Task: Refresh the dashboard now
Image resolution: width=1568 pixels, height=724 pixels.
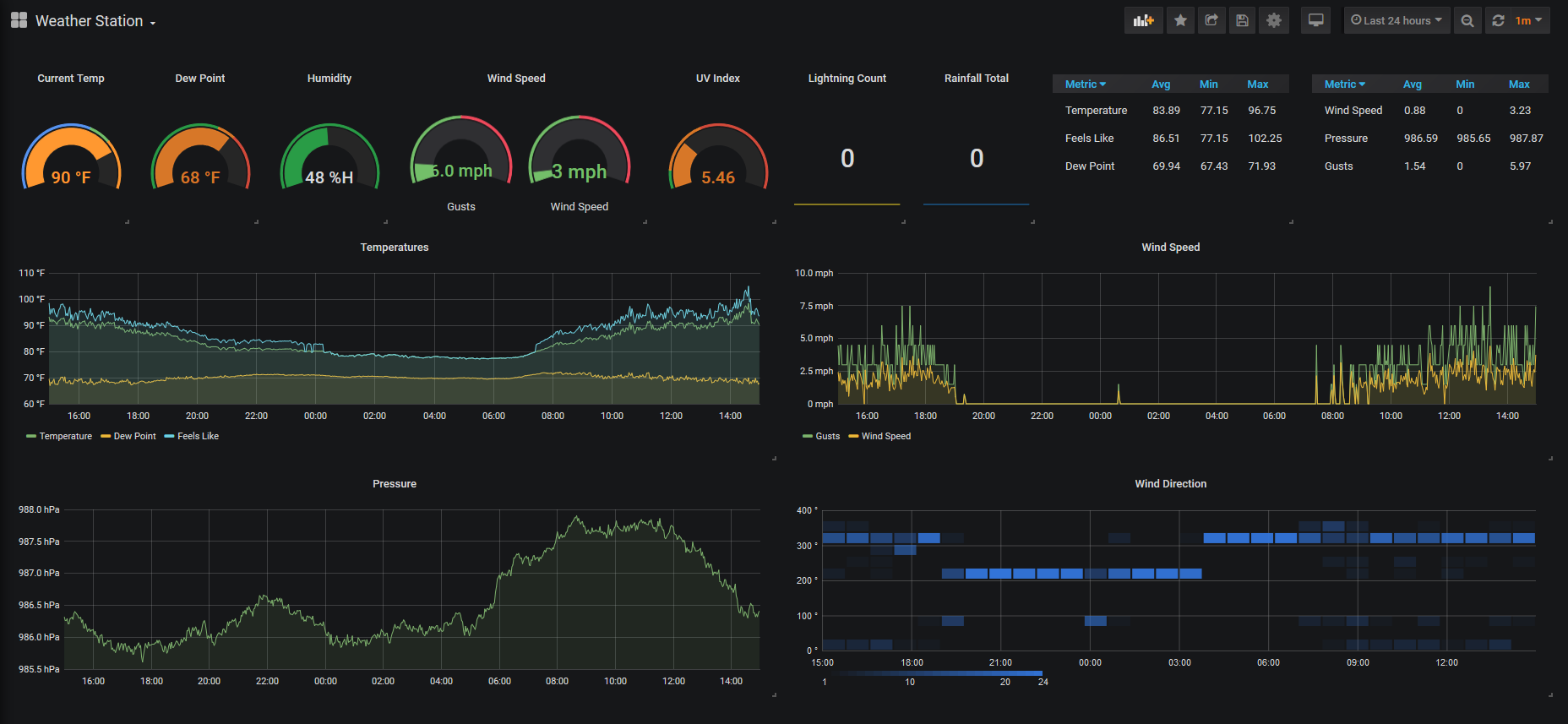Action: (1498, 20)
